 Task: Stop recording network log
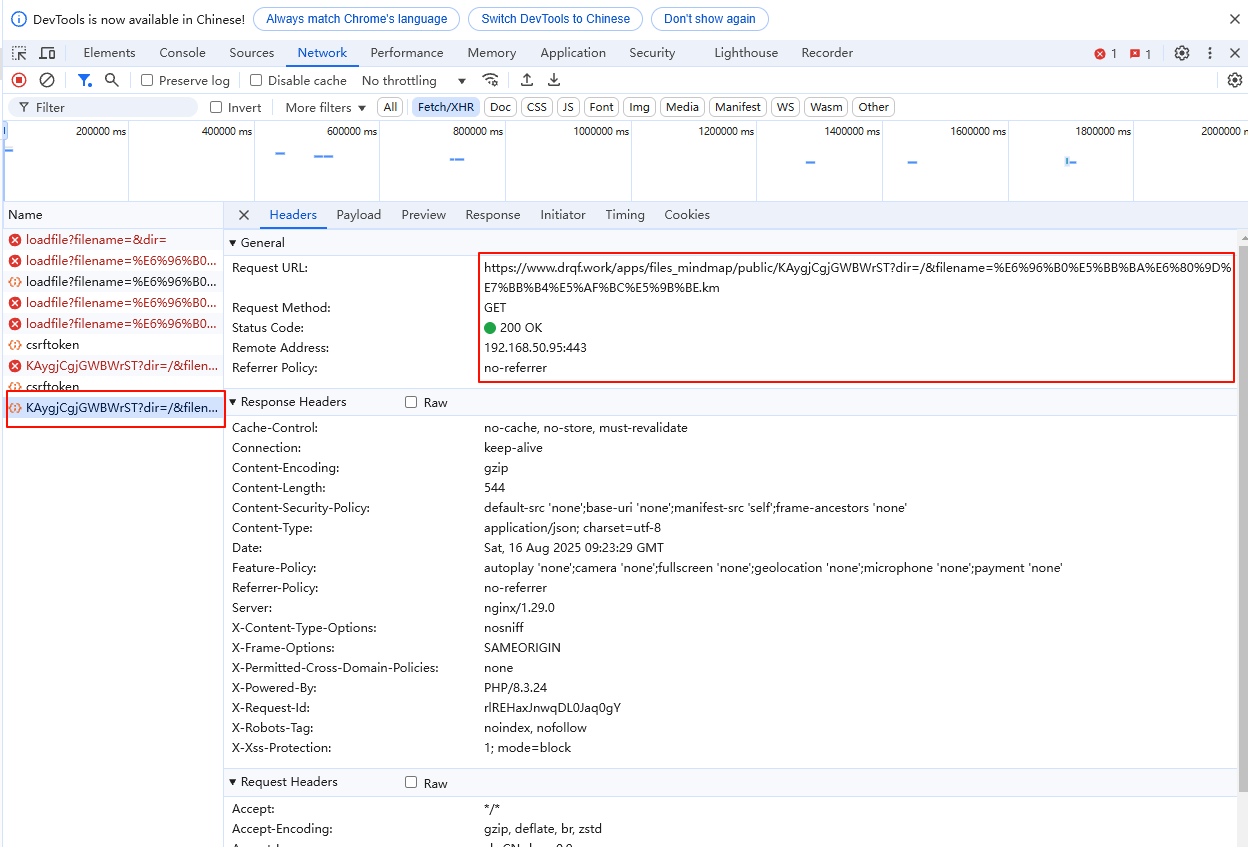tap(19, 80)
